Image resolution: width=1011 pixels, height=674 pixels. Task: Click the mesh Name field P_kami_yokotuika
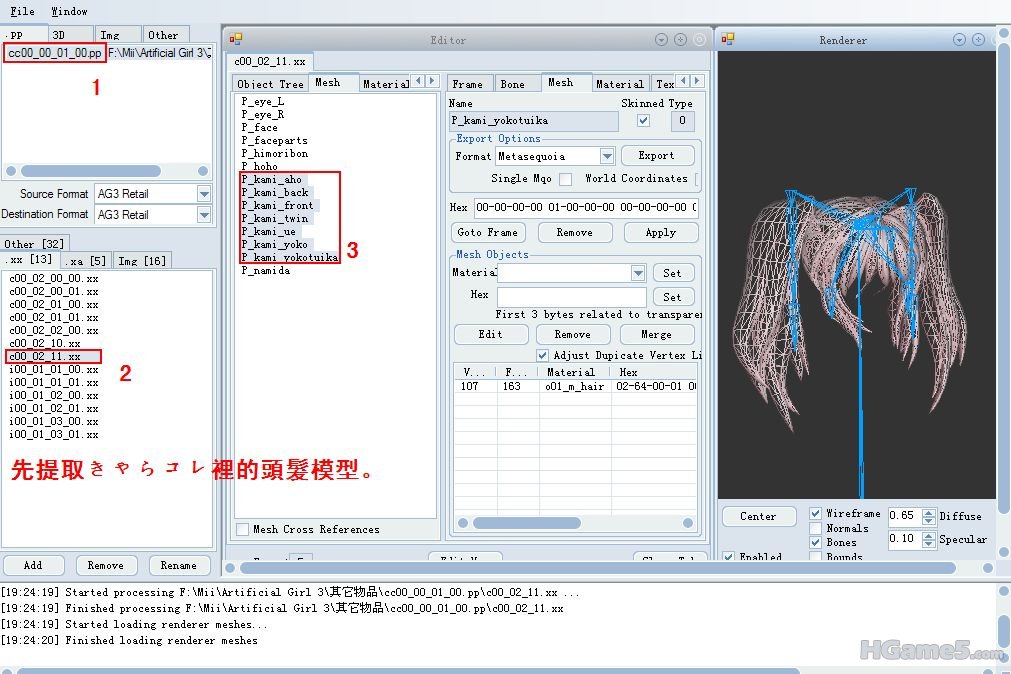[x=534, y=121]
